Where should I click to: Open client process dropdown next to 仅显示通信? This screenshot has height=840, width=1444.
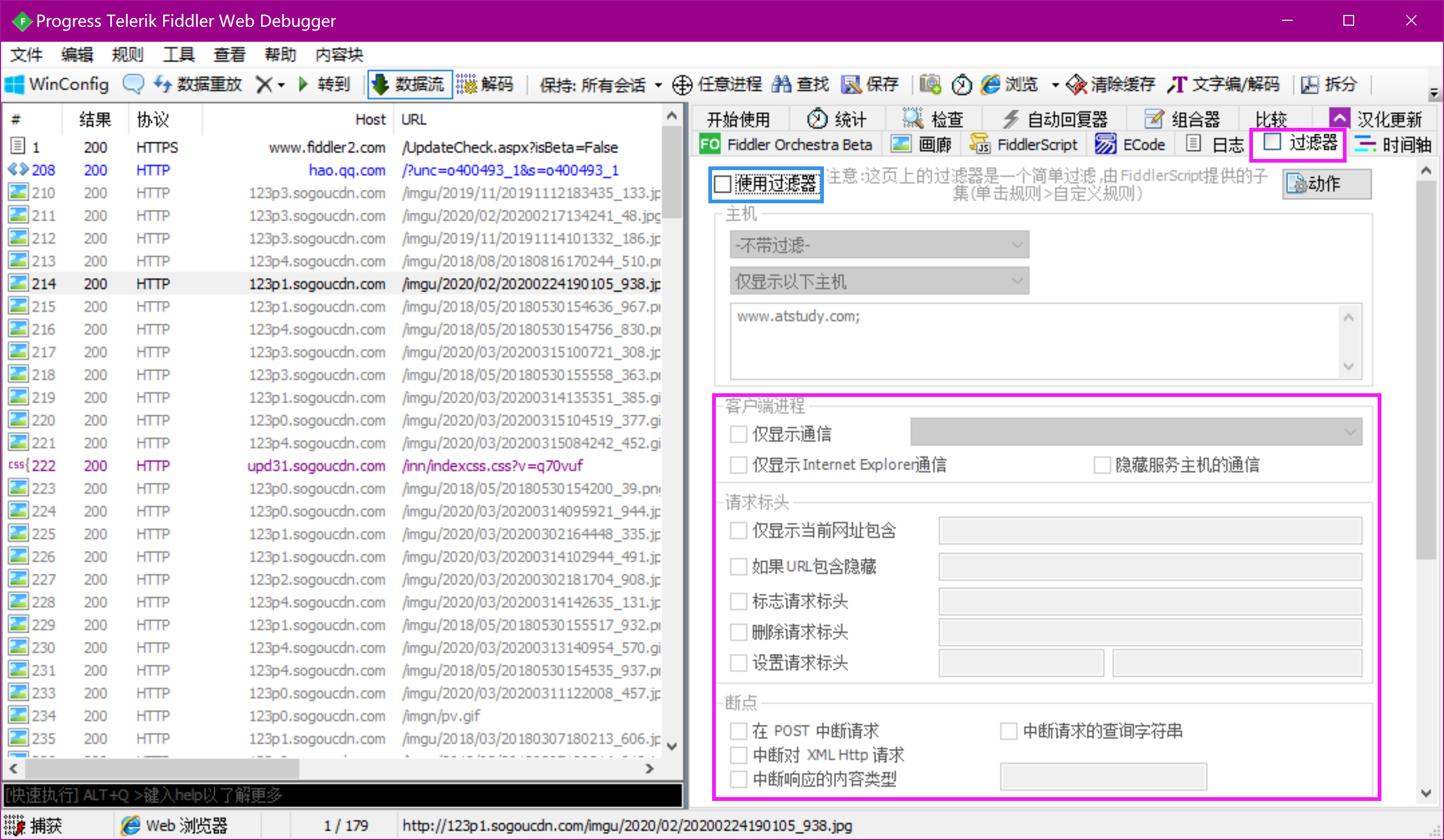[x=1136, y=432]
